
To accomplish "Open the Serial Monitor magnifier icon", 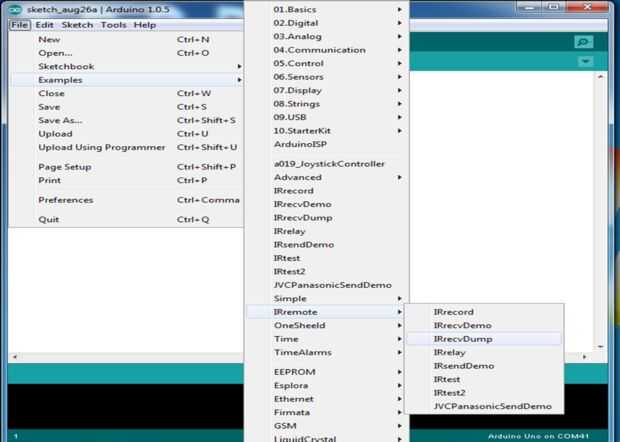I will pyautogui.click(x=584, y=42).
